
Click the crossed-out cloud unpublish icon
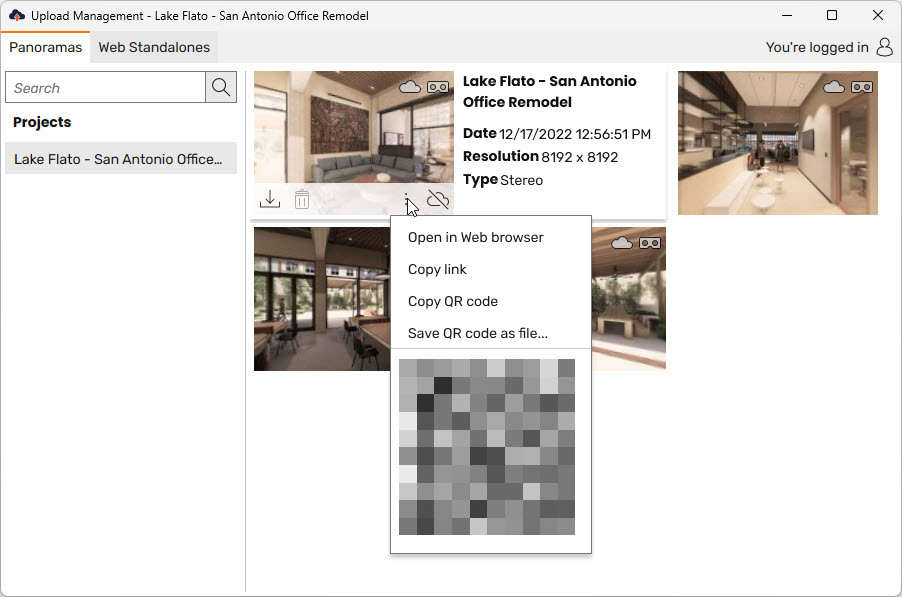[438, 199]
